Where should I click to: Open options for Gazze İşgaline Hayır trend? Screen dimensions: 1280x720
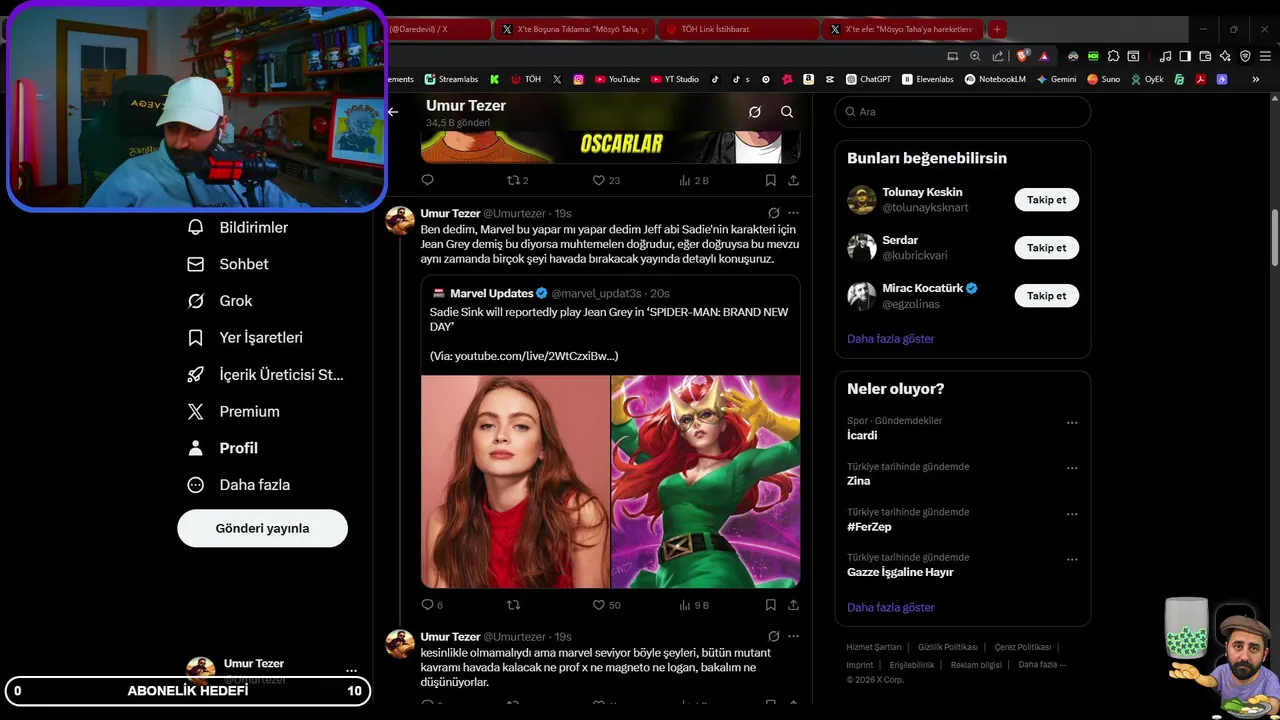(1072, 560)
